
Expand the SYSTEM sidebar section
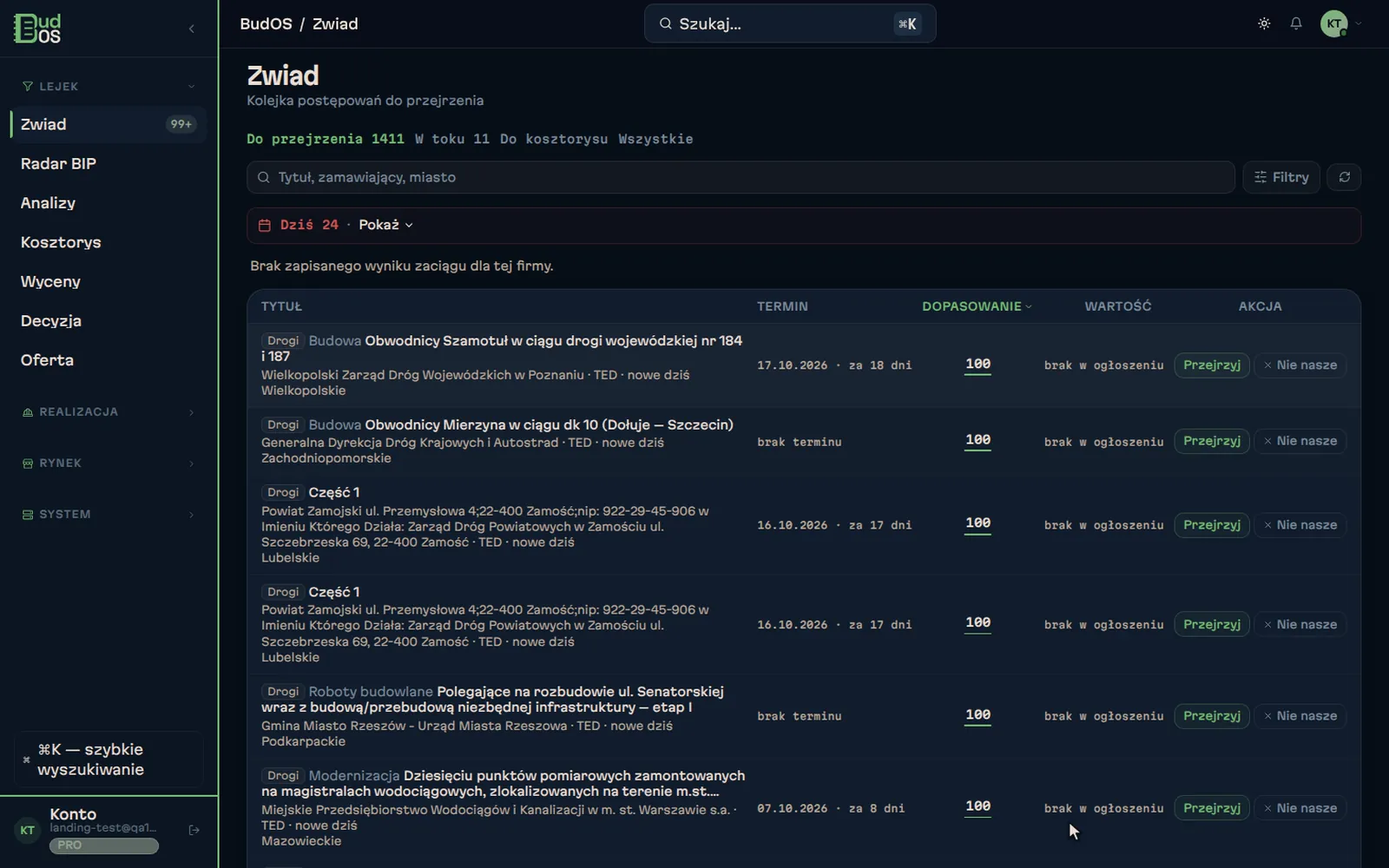108,514
